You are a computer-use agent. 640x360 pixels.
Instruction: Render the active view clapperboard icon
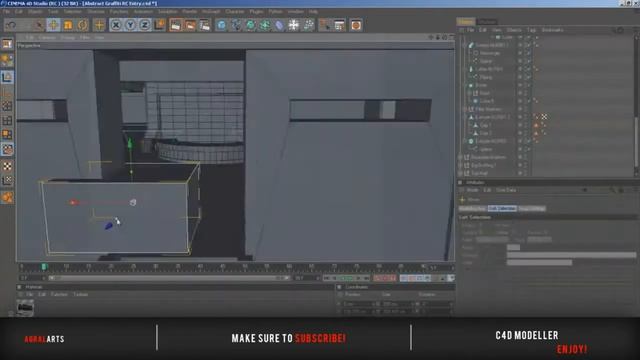point(176,25)
